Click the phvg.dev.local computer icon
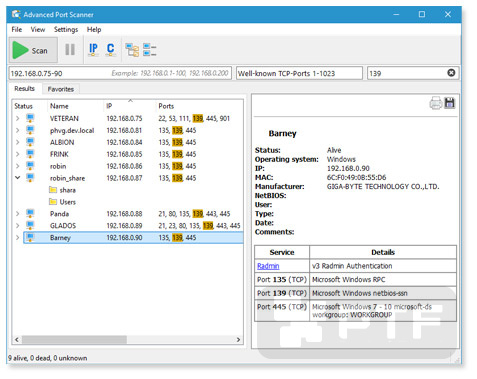This screenshot has width=477, height=379. pyautogui.click(x=30, y=130)
